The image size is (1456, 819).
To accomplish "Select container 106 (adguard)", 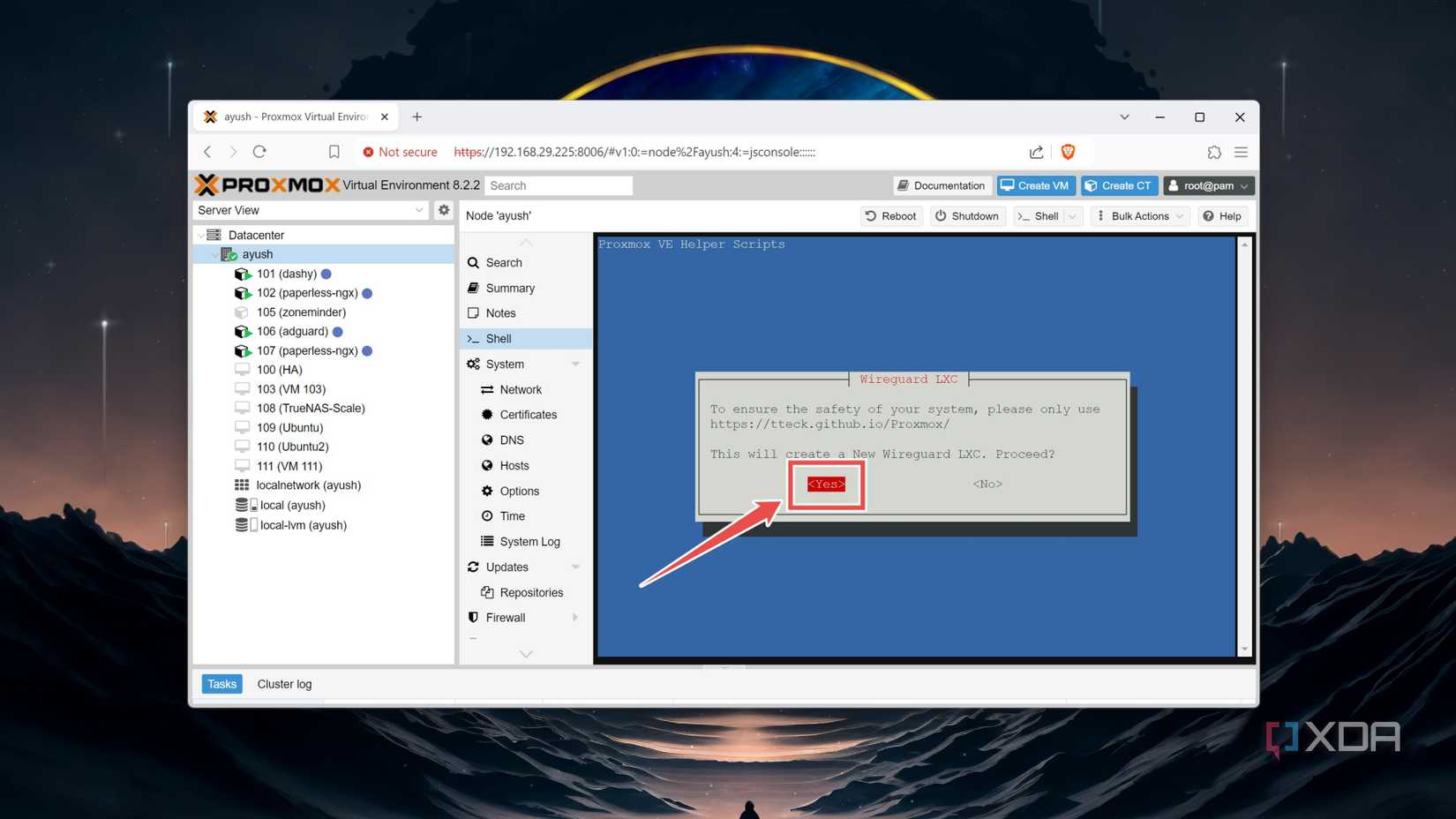I will [x=292, y=332].
